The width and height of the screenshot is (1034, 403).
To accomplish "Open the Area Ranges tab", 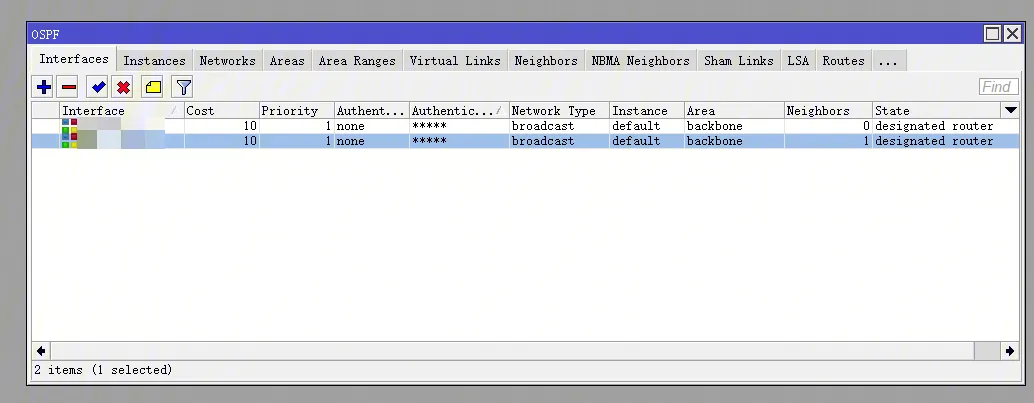I will tap(357, 61).
